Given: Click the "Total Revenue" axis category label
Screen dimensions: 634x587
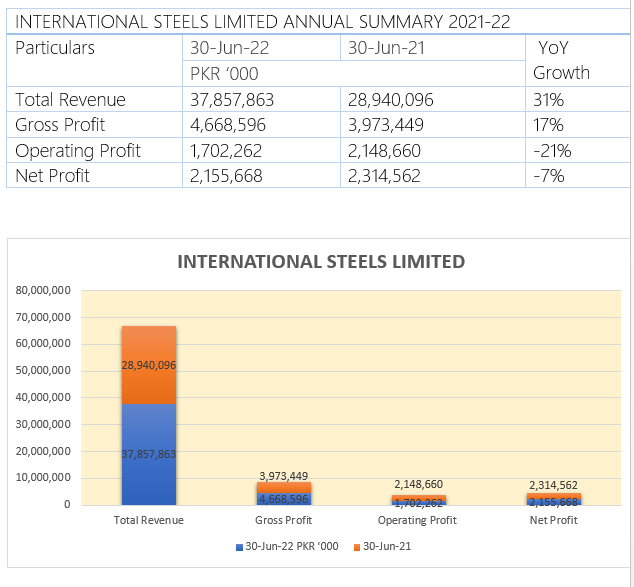Looking at the screenshot, I should tap(149, 520).
